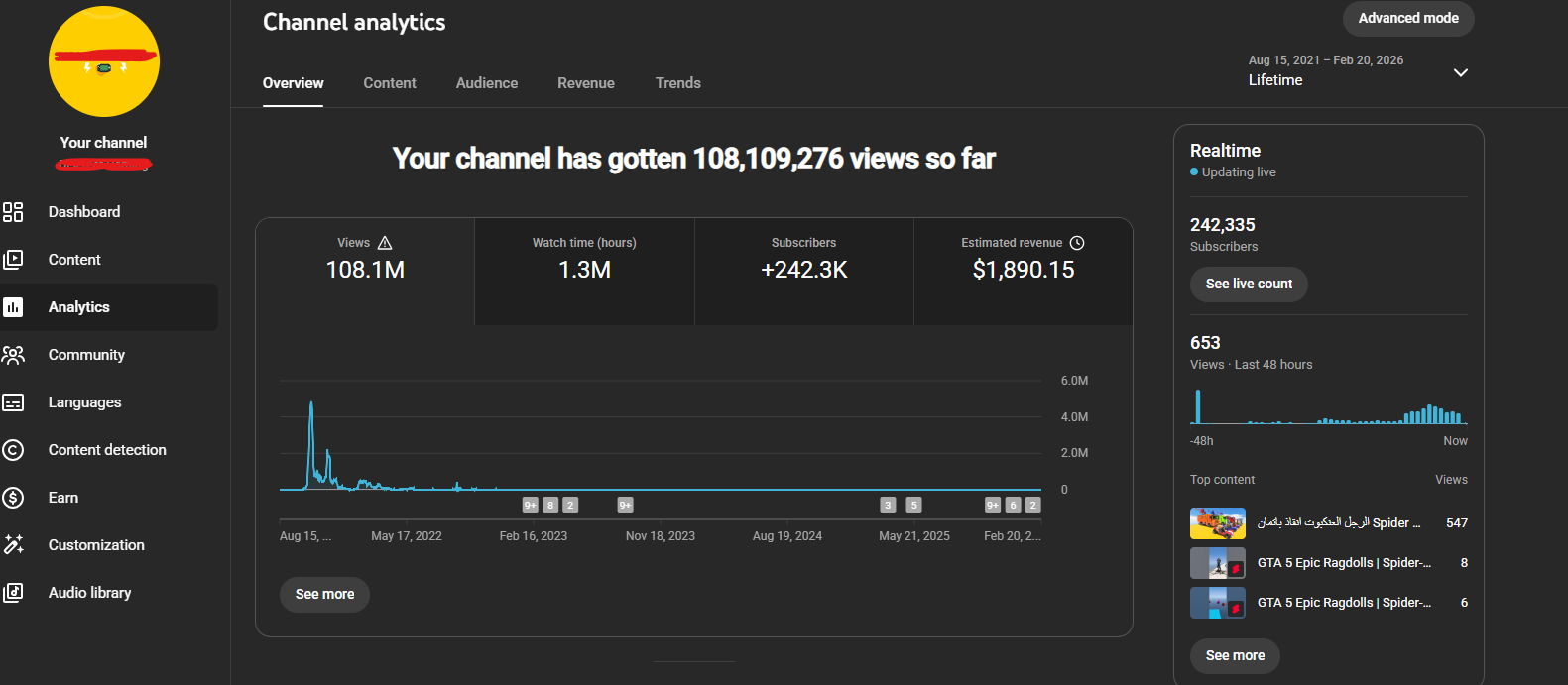Open the Revenue tab
This screenshot has width=1568, height=685.
tap(585, 83)
